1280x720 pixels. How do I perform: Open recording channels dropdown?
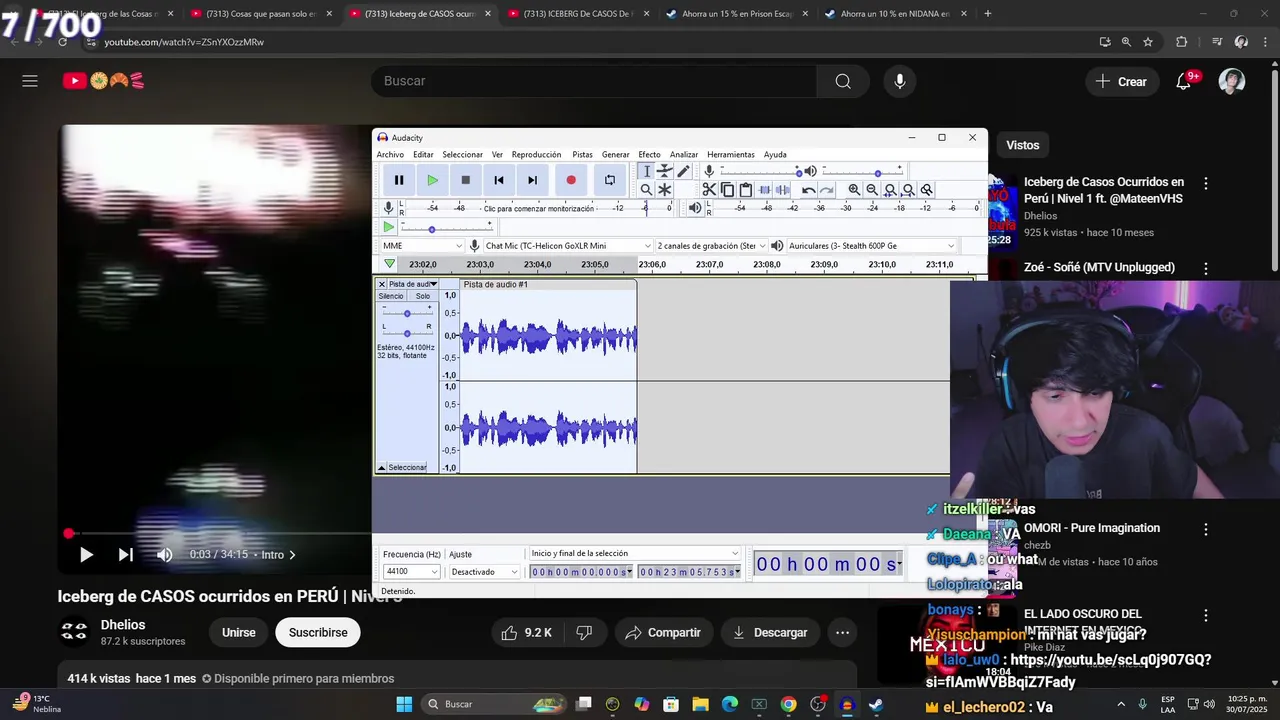[x=710, y=246]
